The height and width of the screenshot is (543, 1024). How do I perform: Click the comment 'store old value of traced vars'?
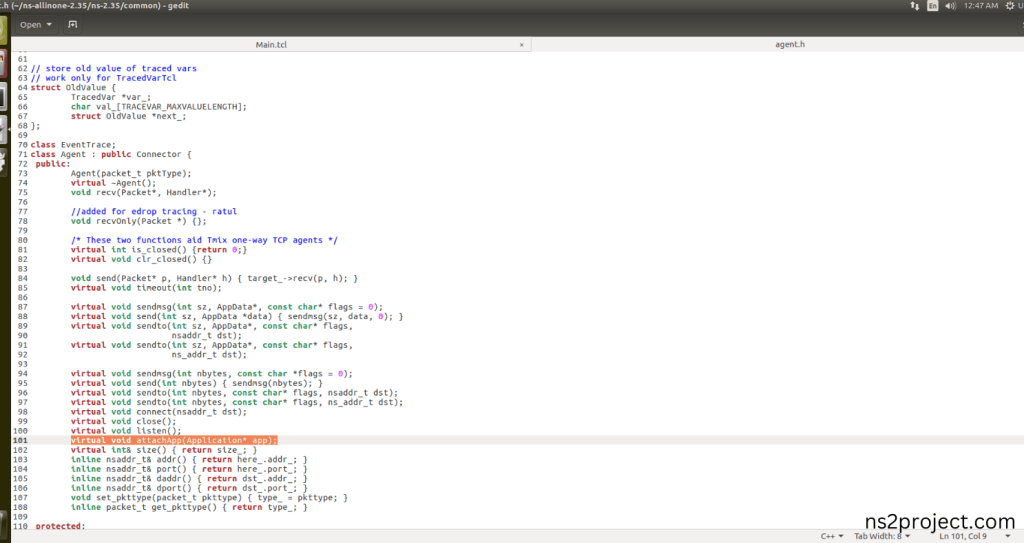[x=114, y=69]
